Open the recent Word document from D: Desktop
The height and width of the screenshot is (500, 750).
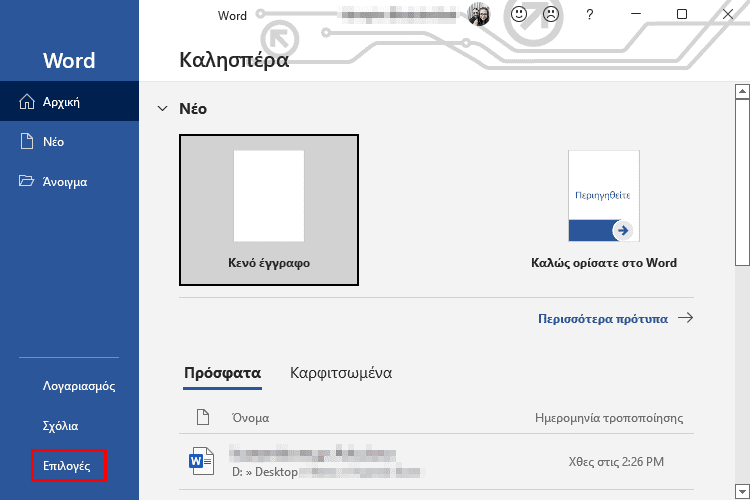[x=436, y=462]
